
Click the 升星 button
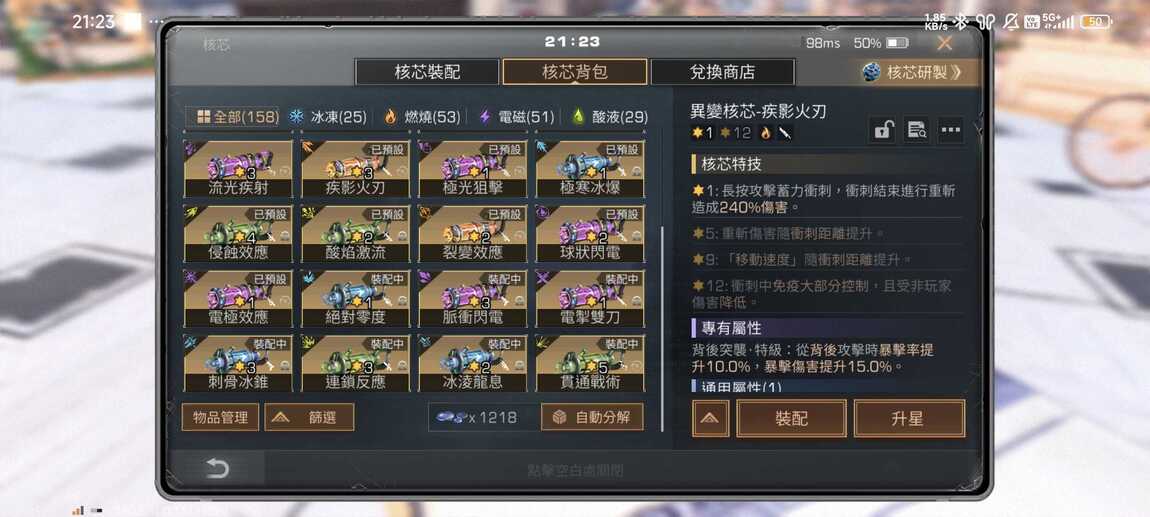[x=909, y=419]
